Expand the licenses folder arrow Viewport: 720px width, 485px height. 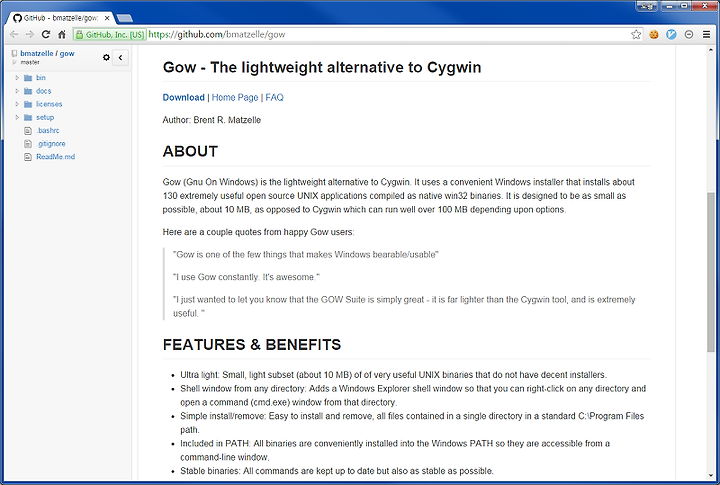[17, 104]
